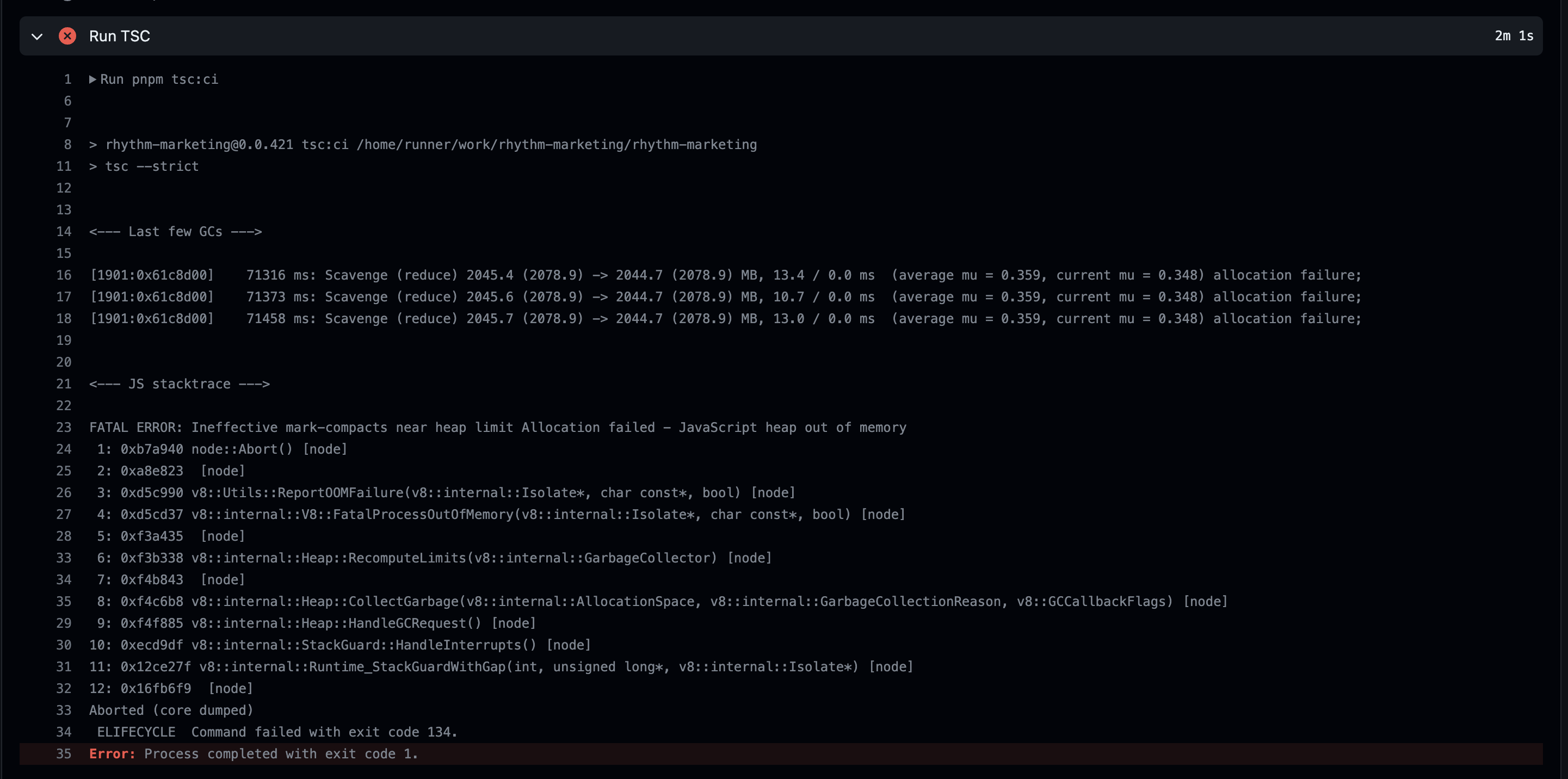Image resolution: width=1568 pixels, height=779 pixels.
Task: Click the Run TSC step title
Action: pos(119,36)
